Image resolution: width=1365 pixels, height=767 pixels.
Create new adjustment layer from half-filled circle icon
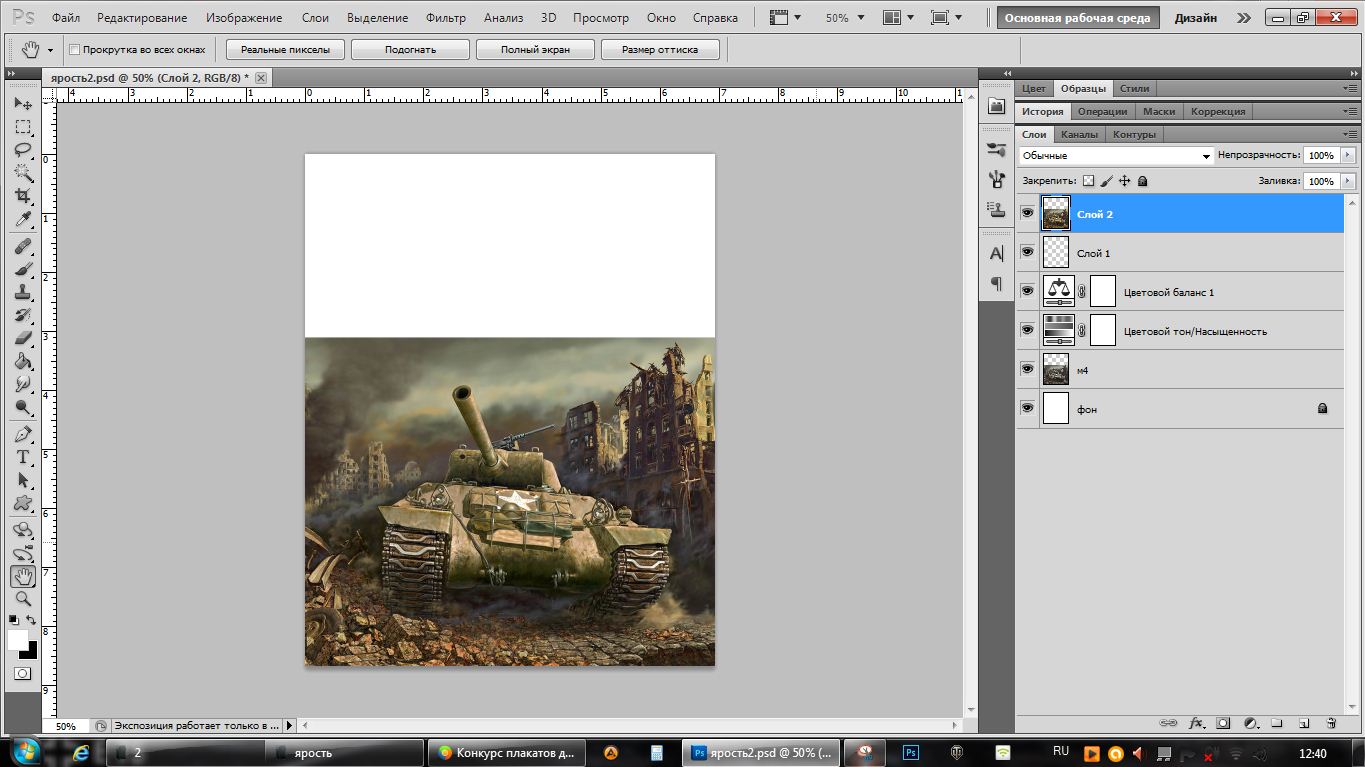[1250, 722]
